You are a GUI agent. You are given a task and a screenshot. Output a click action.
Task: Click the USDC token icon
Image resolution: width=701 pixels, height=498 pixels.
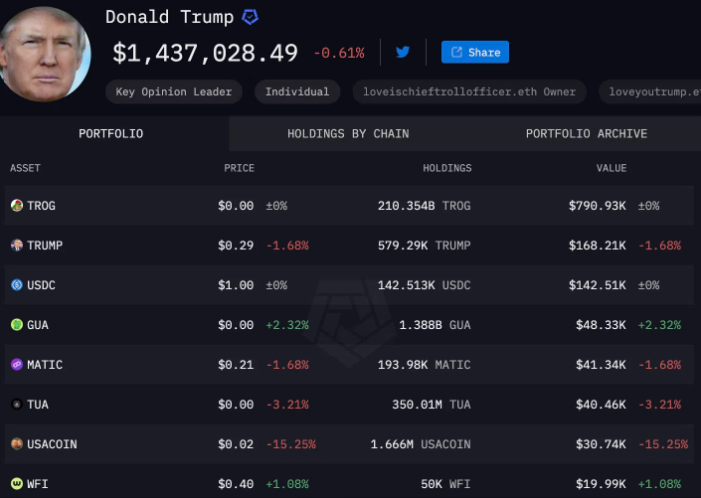pyautogui.click(x=17, y=285)
